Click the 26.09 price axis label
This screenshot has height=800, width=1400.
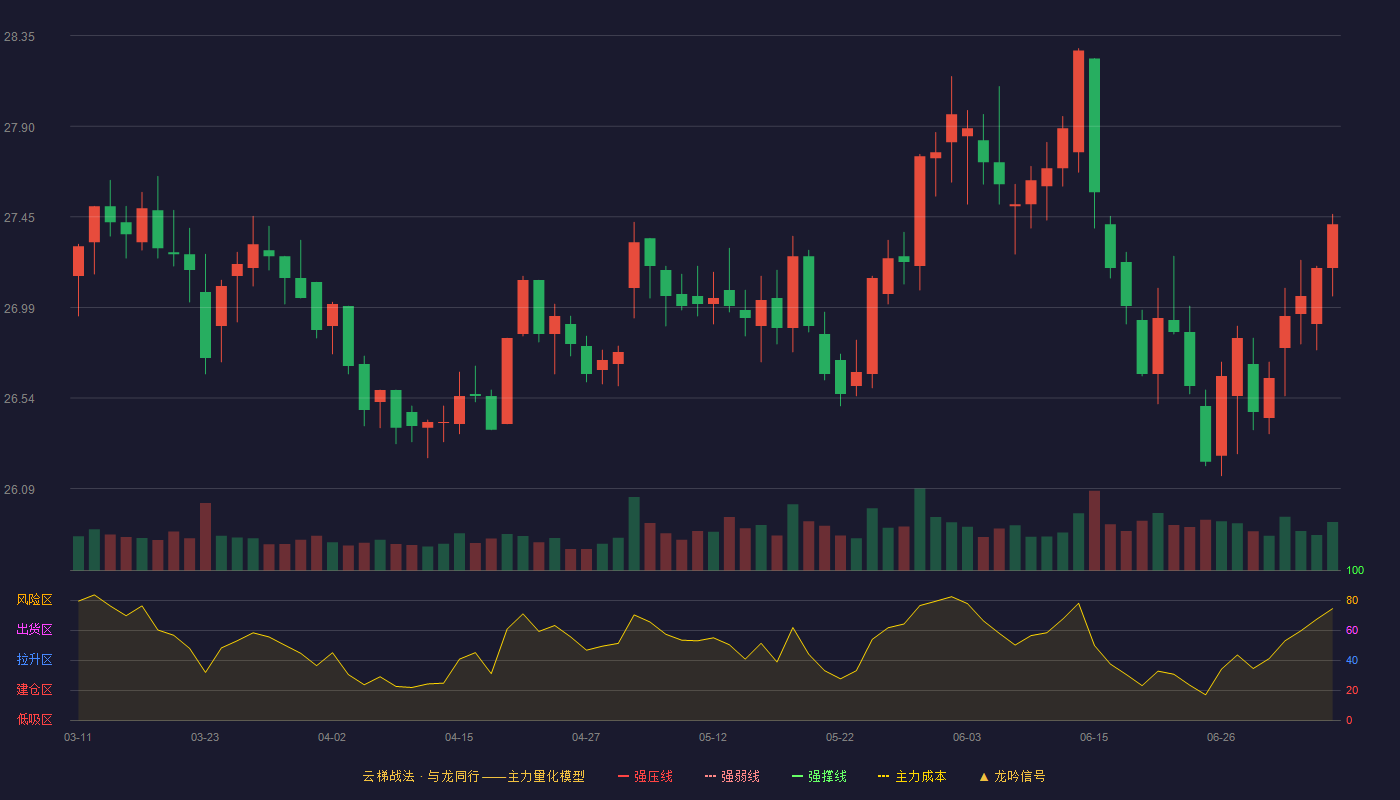[x=19, y=489]
